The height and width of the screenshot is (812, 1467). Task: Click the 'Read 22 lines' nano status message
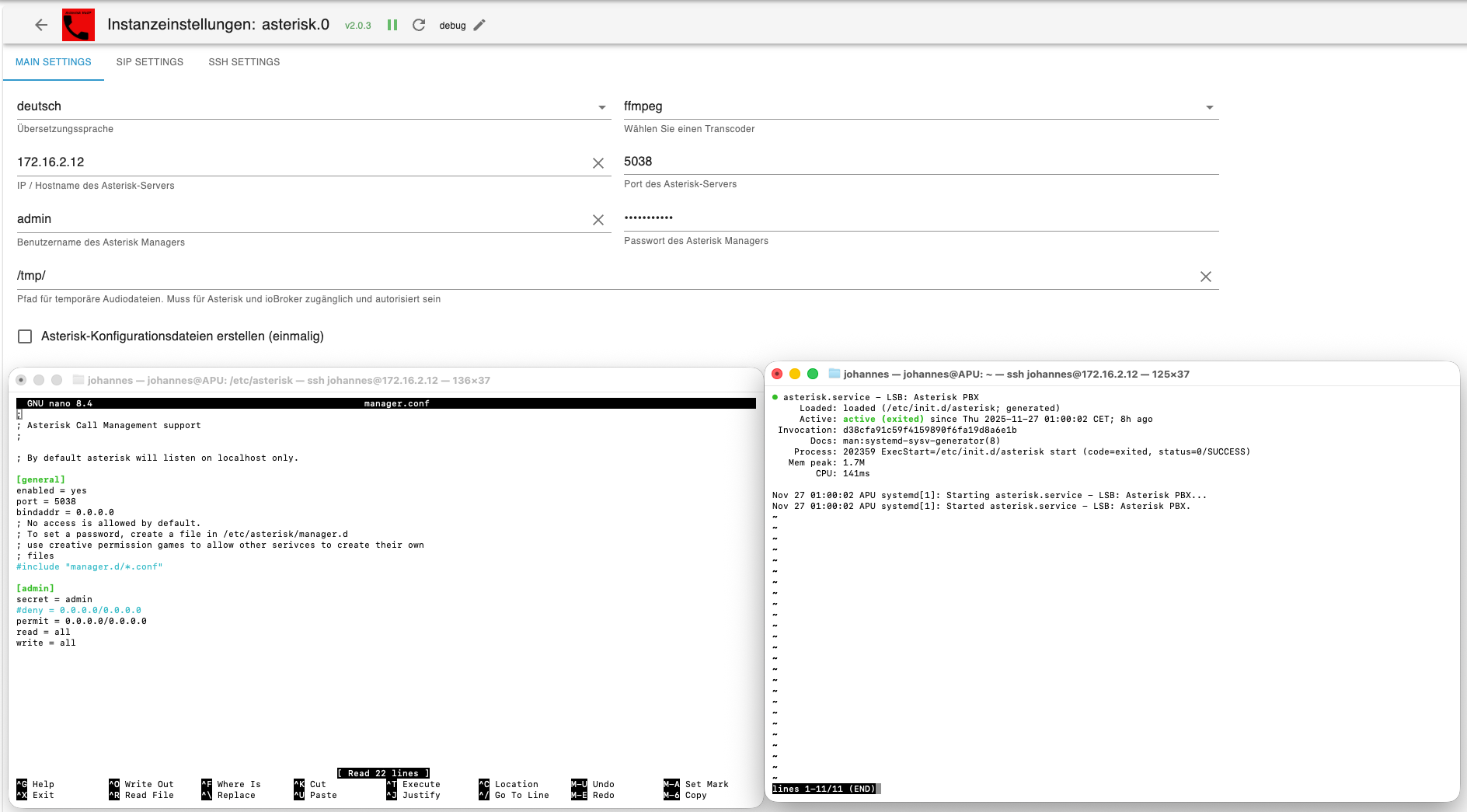coord(384,773)
